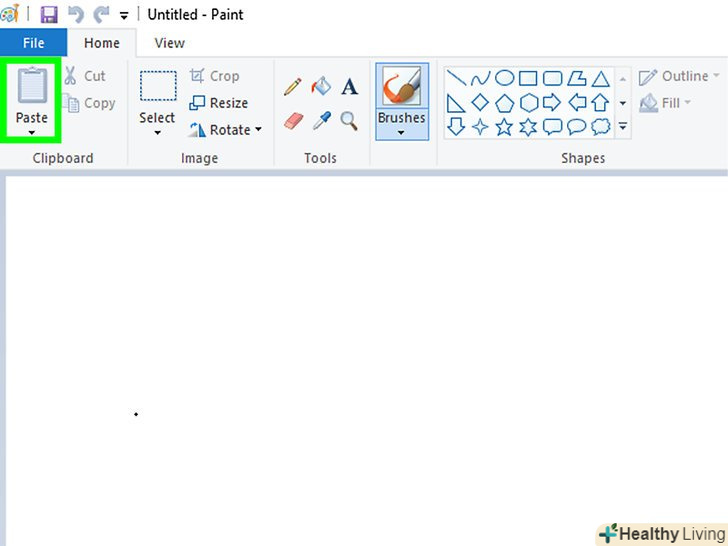Select the Eraser tool
This screenshot has width=728, height=546.
tap(293, 121)
